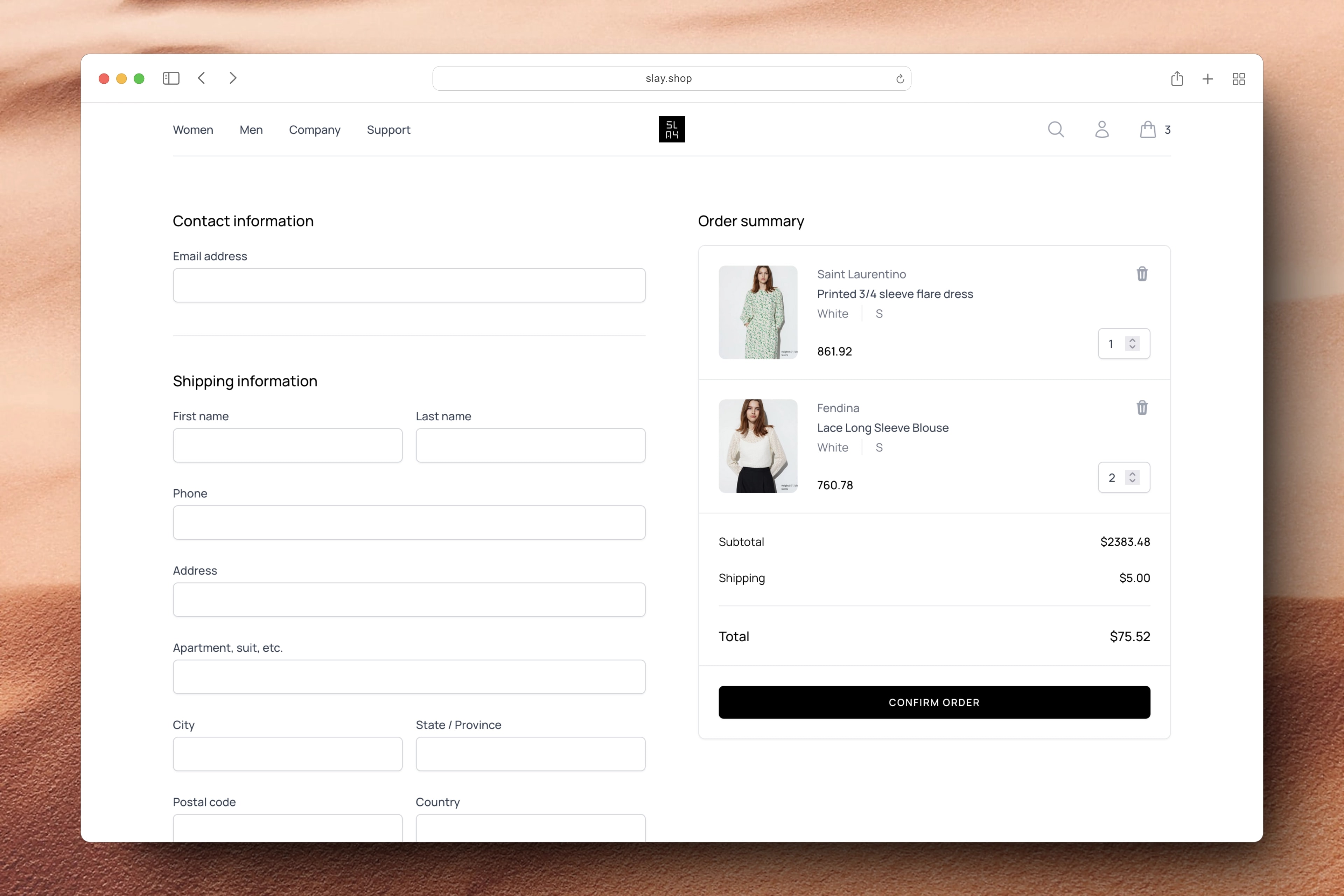The height and width of the screenshot is (896, 1344).
Task: Focus the Address field
Action: 409,600
